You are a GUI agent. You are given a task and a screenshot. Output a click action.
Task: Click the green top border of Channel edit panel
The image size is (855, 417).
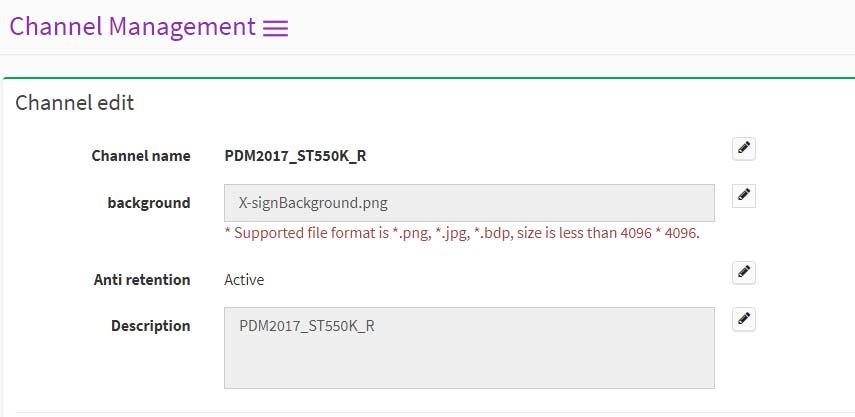pos(429,78)
